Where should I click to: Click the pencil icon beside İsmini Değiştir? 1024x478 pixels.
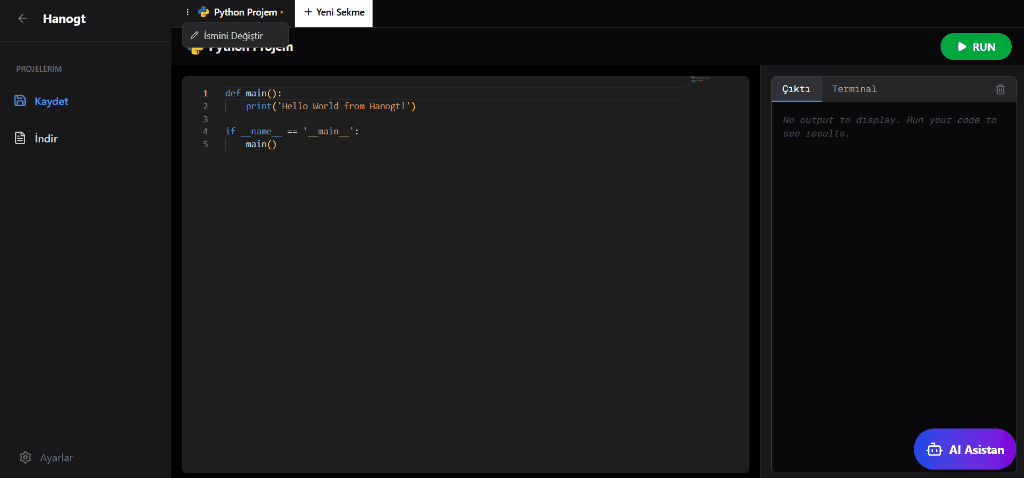point(194,35)
